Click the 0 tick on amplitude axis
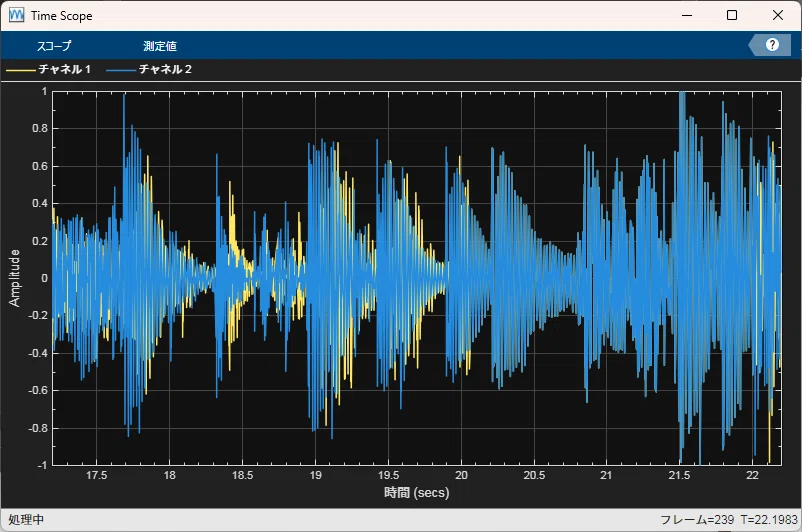 click(44, 278)
